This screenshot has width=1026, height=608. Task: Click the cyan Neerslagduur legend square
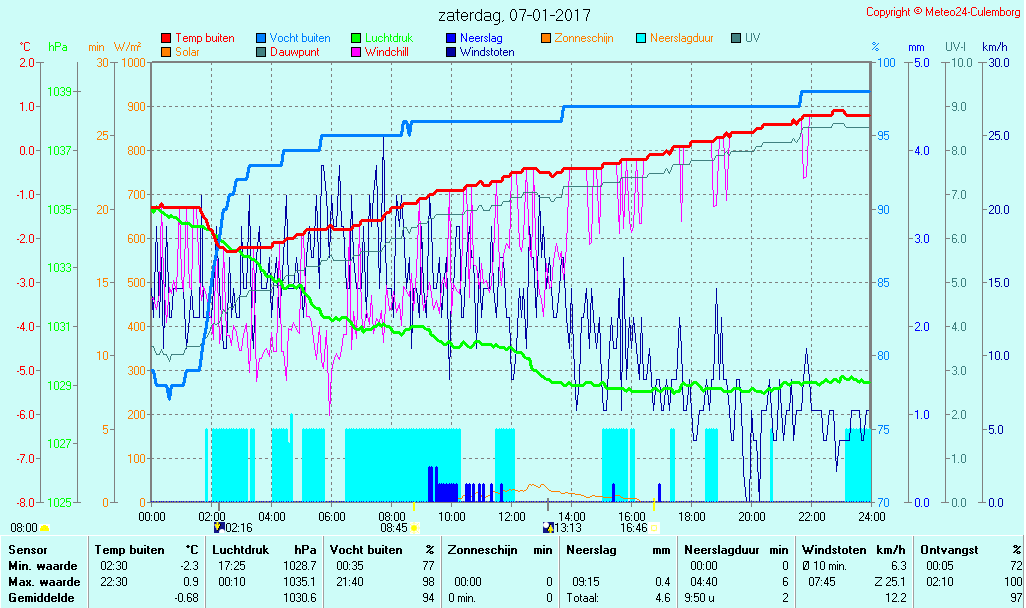(x=641, y=38)
